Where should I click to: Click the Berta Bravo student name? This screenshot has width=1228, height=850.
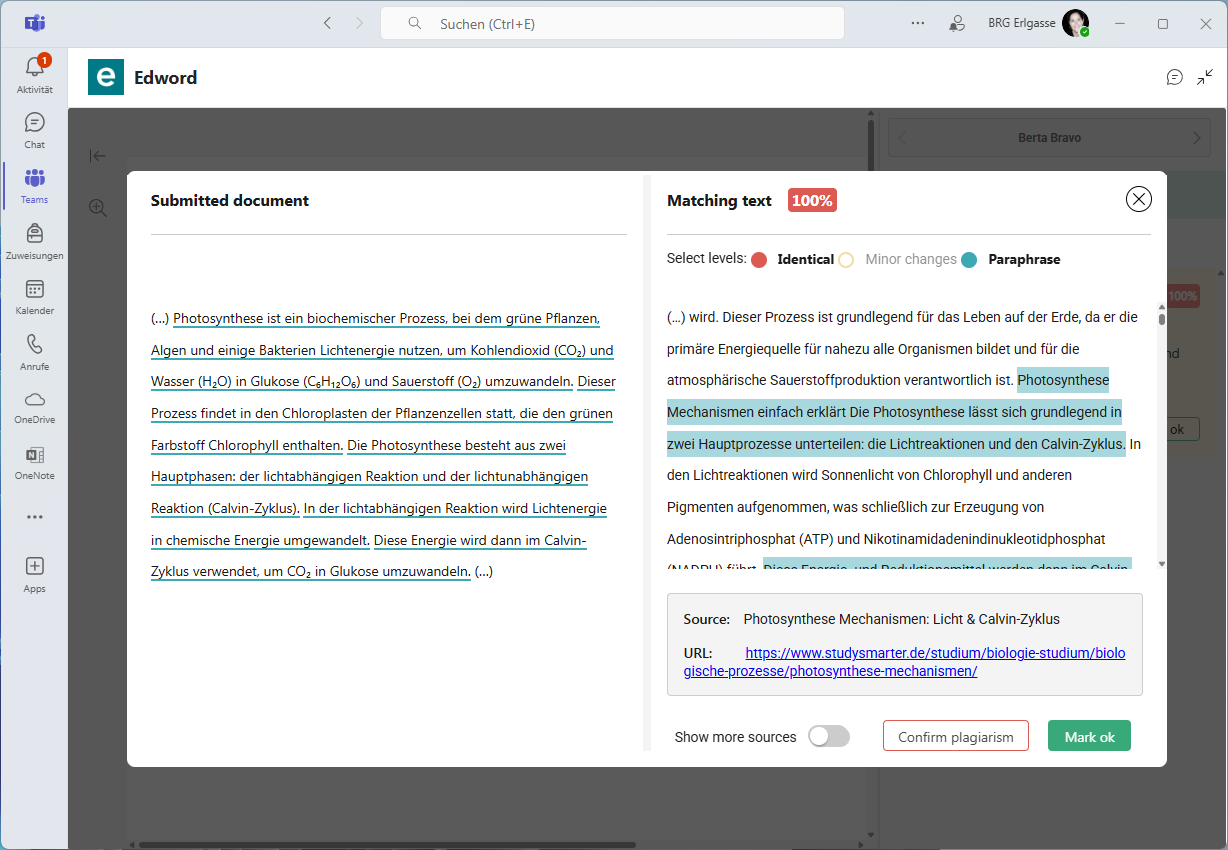coord(1049,138)
